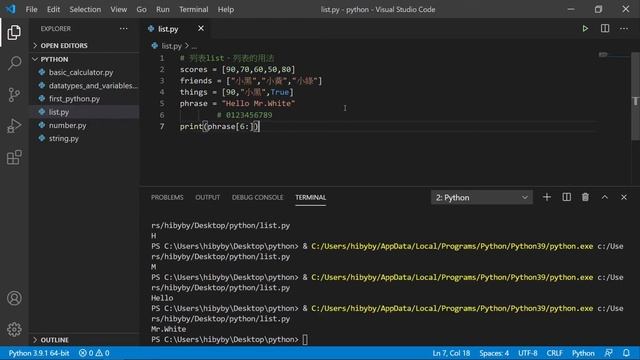Click line 5 phrase assignment code
Viewport: 640px width, 360px height.
237,104
